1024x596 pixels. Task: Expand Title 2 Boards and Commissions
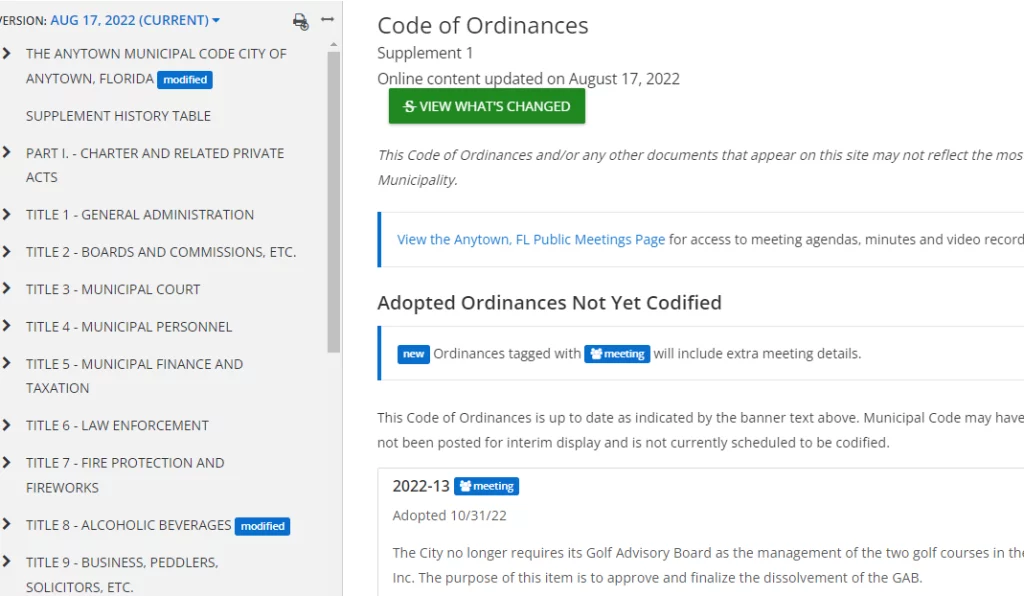click(9, 252)
